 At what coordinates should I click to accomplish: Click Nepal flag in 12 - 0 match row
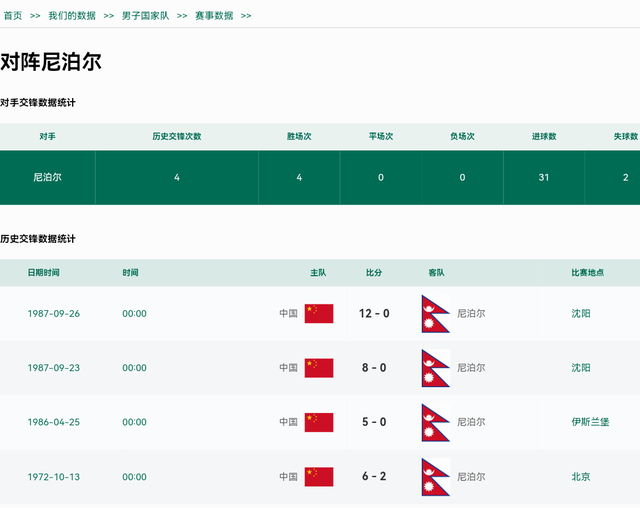coord(436,314)
